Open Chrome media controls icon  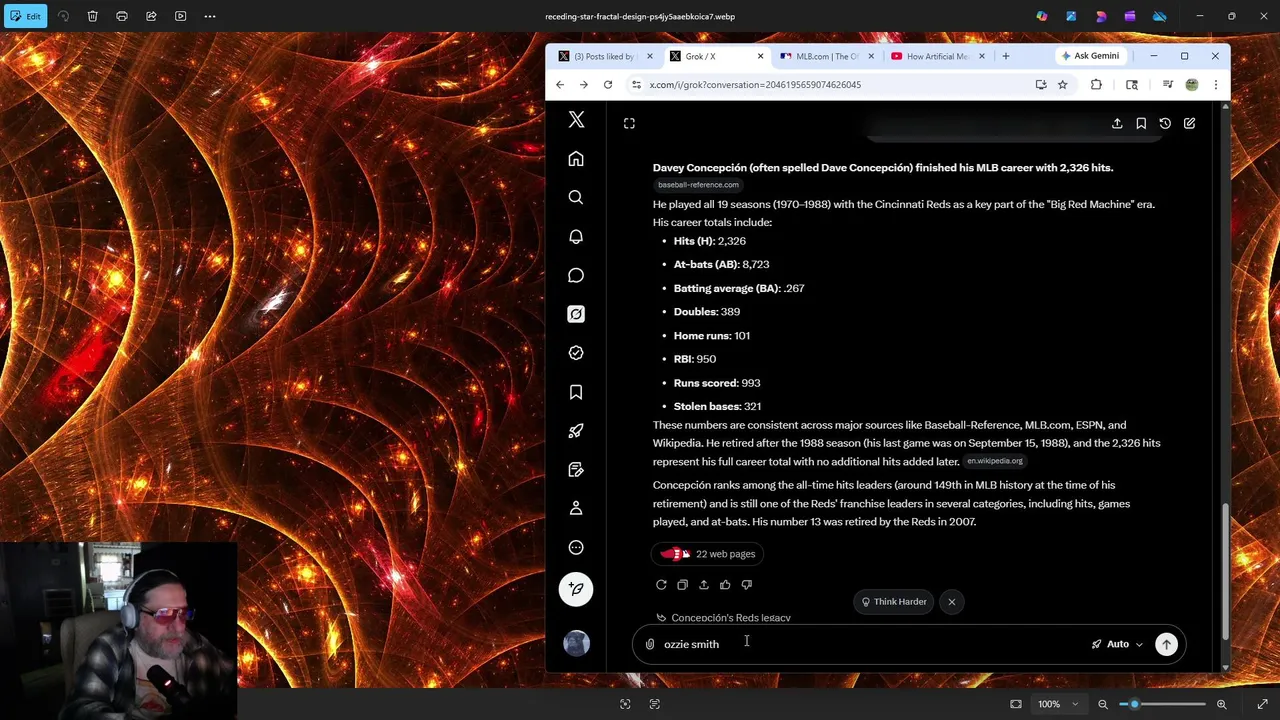tap(1167, 85)
